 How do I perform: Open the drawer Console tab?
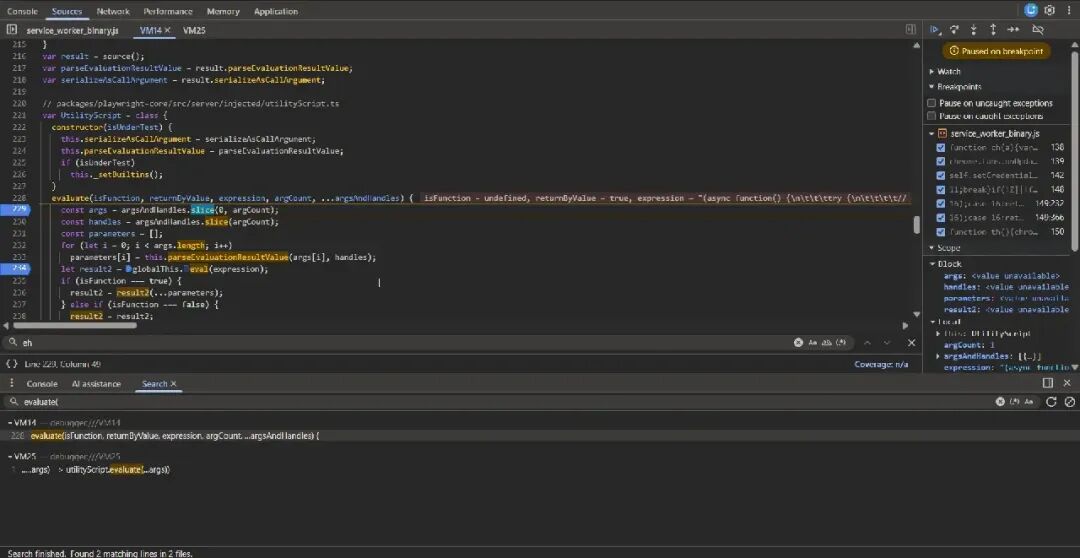click(x=41, y=384)
